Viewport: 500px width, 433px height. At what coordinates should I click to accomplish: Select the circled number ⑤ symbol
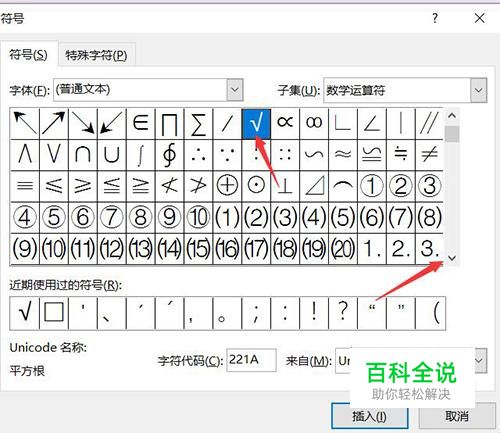coord(54,217)
